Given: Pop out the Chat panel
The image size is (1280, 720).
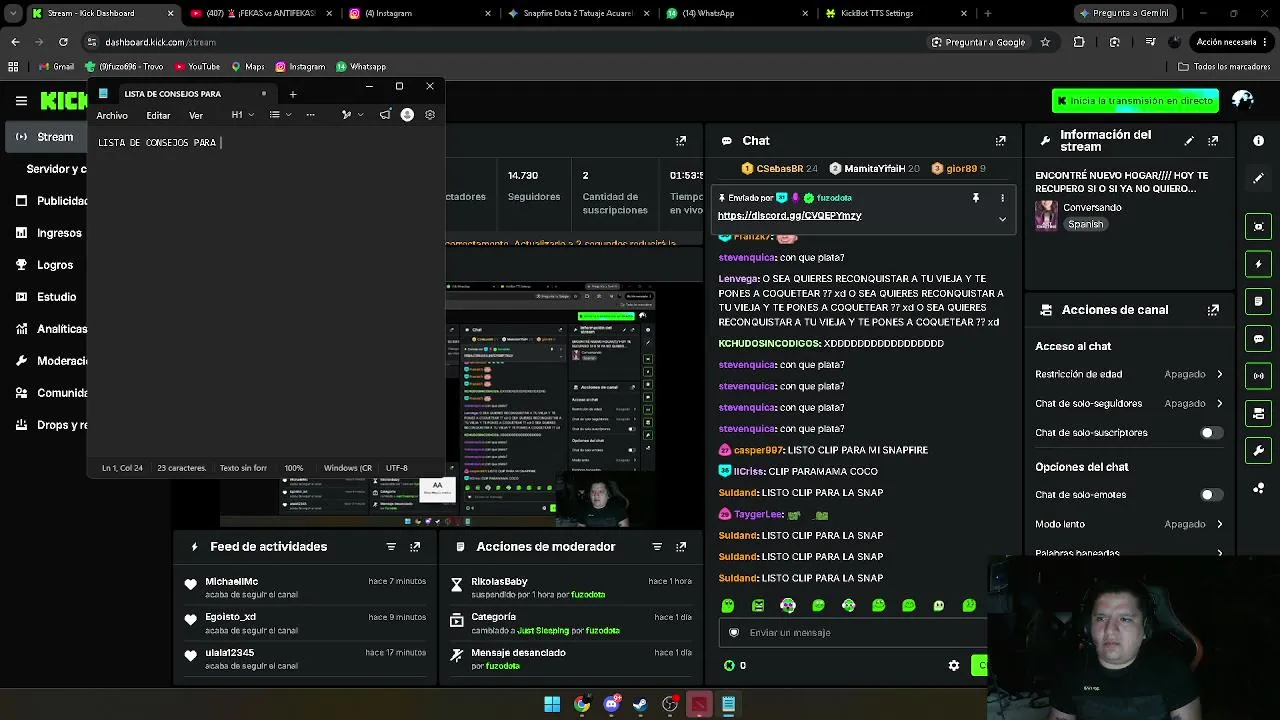Looking at the screenshot, I should tap(1000, 141).
